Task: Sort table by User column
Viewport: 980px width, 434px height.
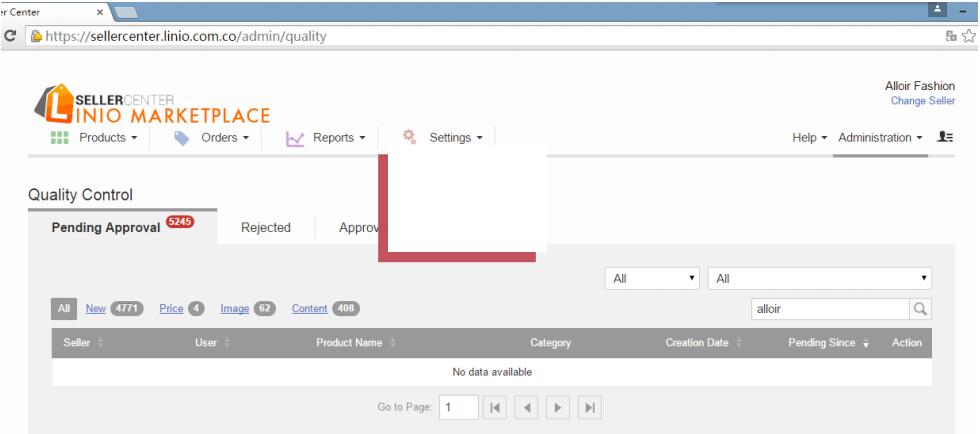Action: [x=212, y=343]
